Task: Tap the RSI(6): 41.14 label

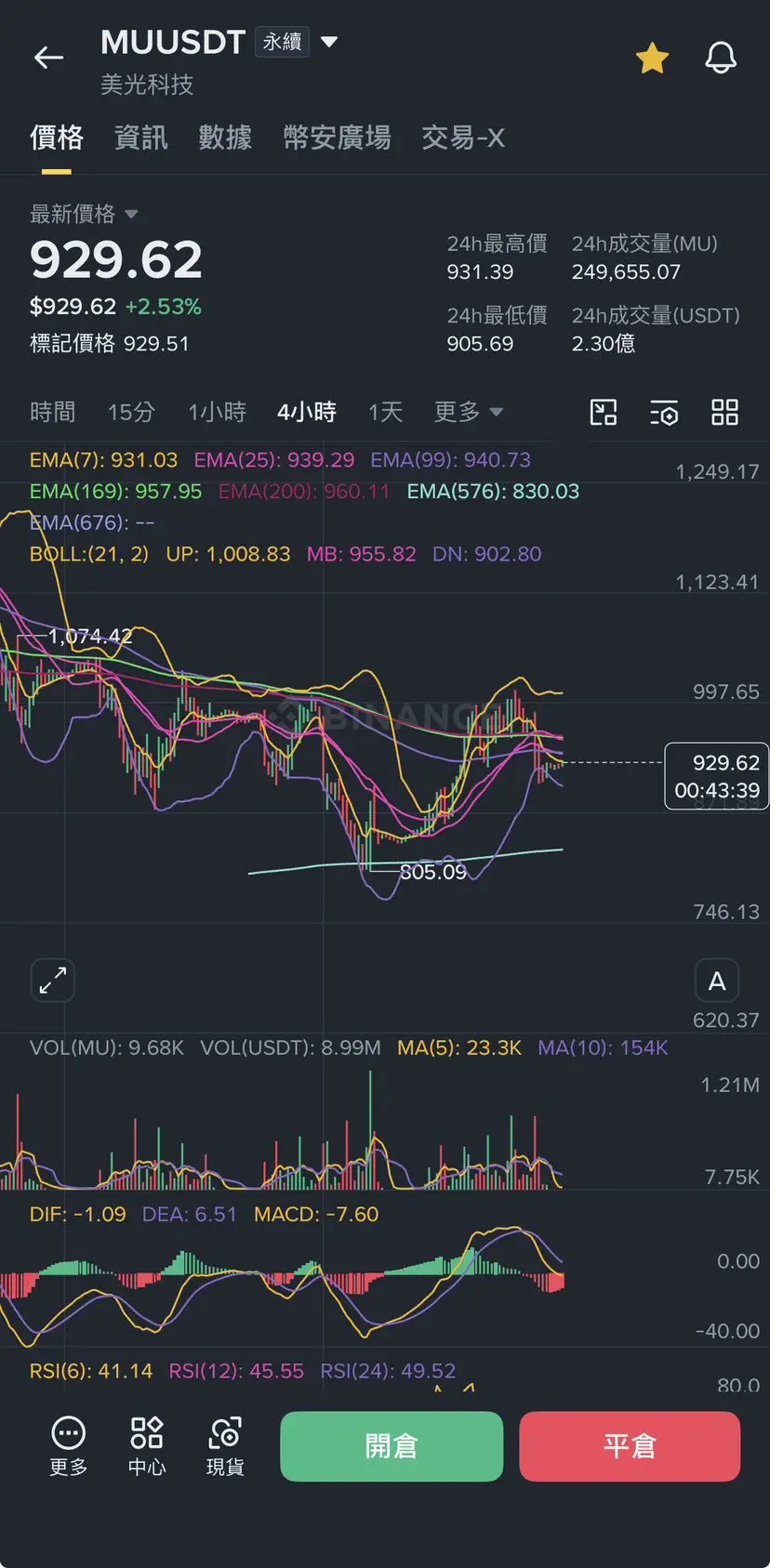Action: [x=91, y=1371]
